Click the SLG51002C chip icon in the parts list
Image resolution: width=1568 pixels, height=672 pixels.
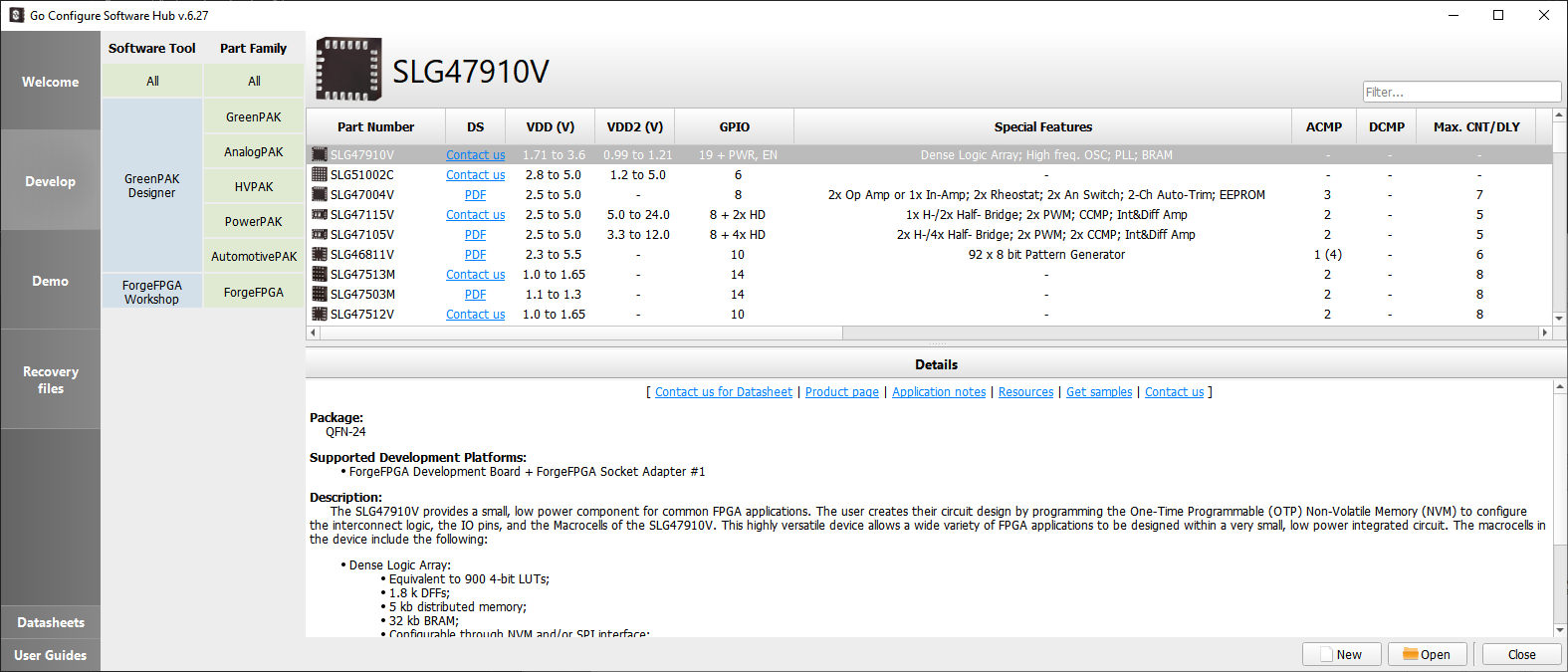click(320, 174)
